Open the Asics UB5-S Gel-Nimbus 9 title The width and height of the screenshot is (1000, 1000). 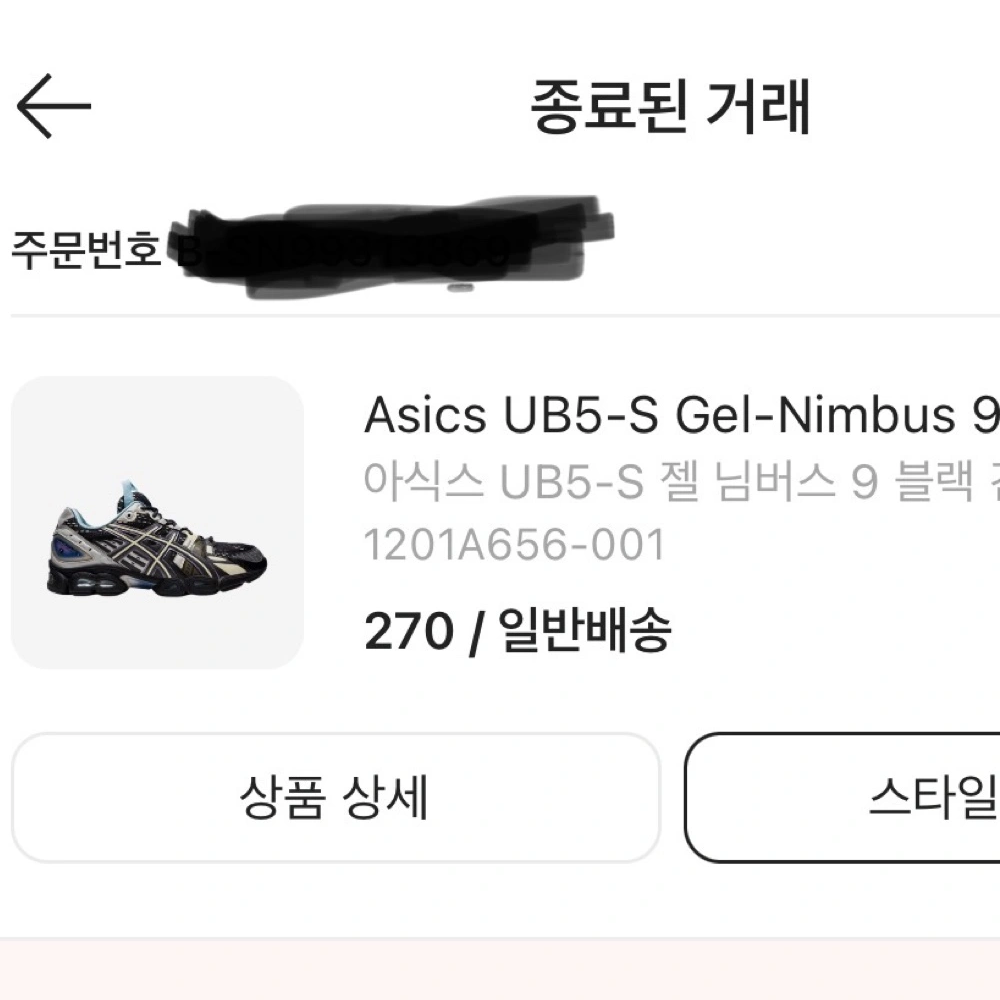tap(680, 415)
